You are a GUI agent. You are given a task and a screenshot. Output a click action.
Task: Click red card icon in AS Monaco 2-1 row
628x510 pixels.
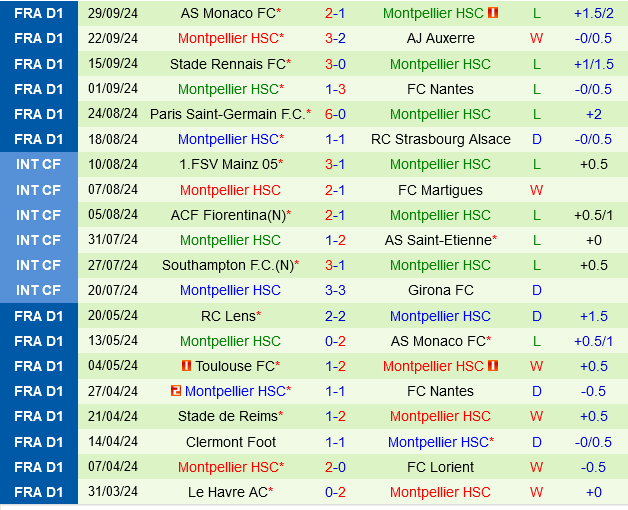[493, 13]
